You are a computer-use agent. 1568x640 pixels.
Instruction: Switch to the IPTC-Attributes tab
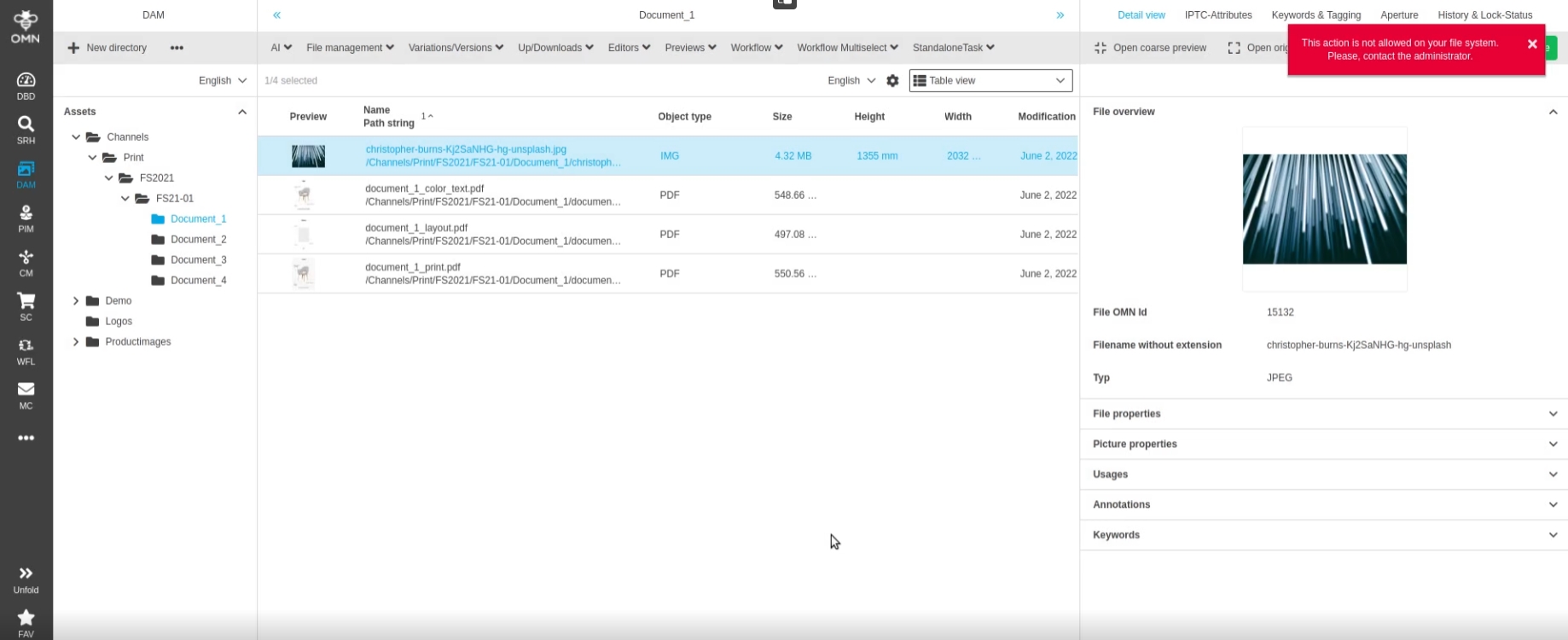[1217, 15]
